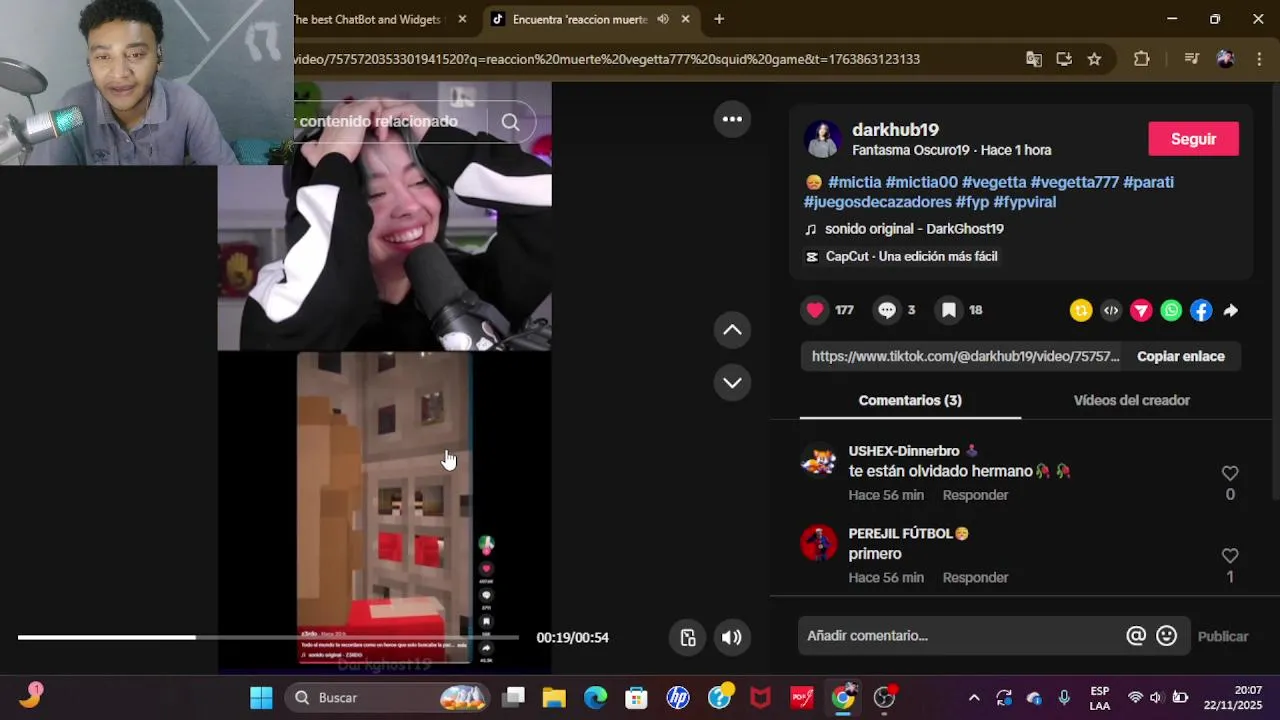
Task: Click the taskbar Buscar search box
Action: 387,697
